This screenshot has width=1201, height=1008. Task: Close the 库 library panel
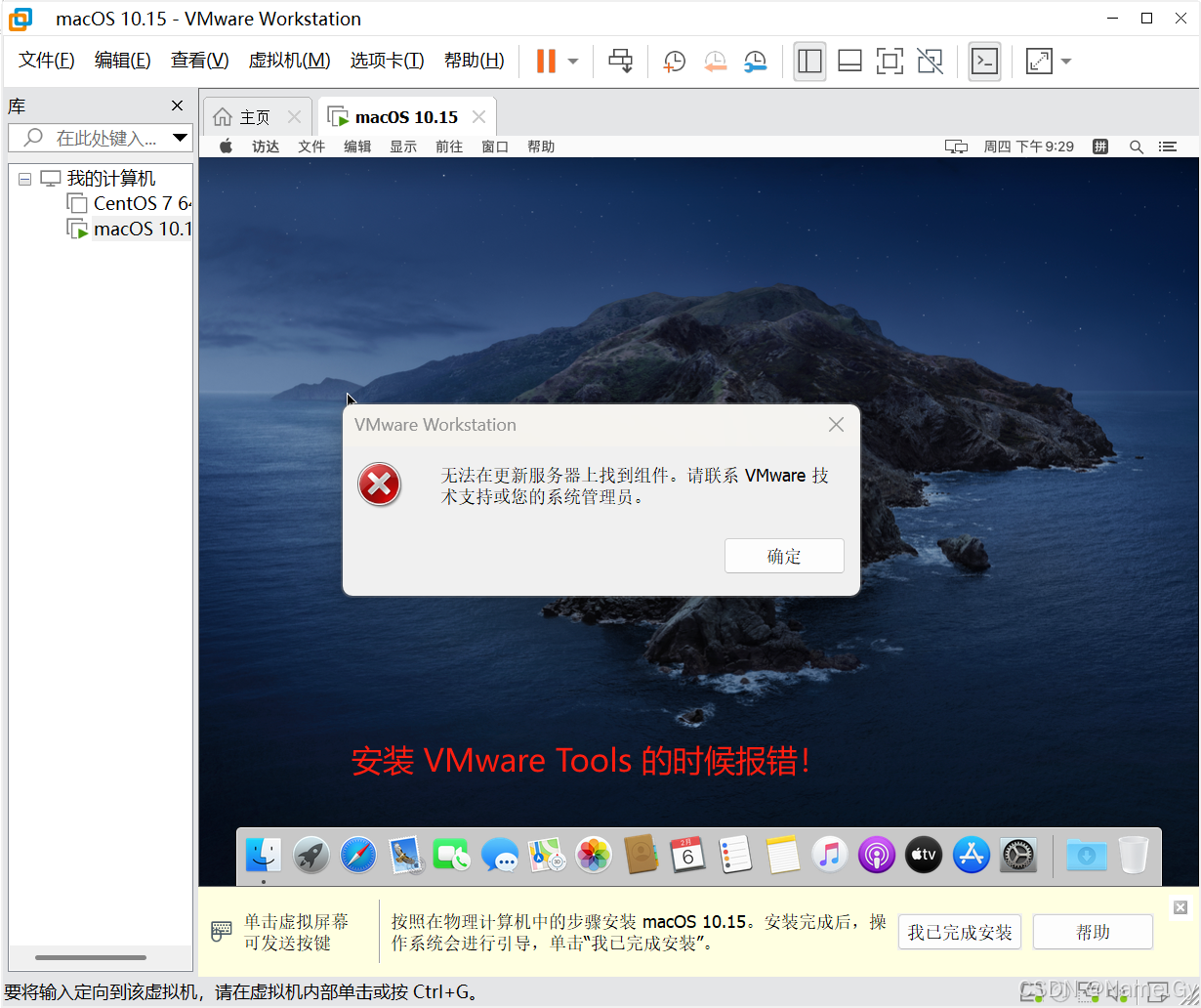tap(177, 105)
